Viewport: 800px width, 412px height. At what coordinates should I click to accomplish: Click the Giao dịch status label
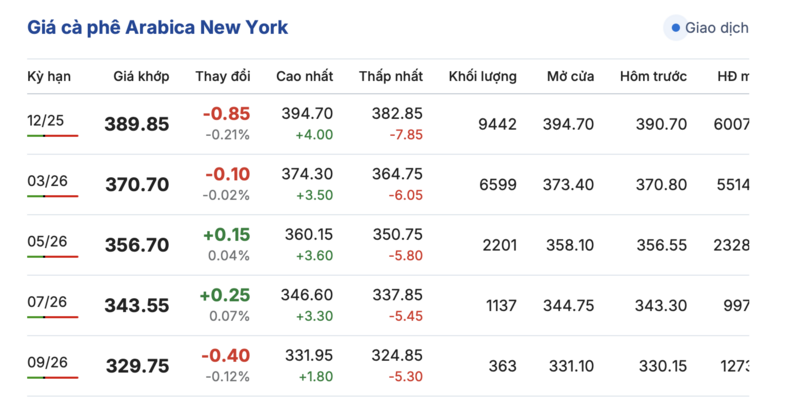[x=716, y=28]
